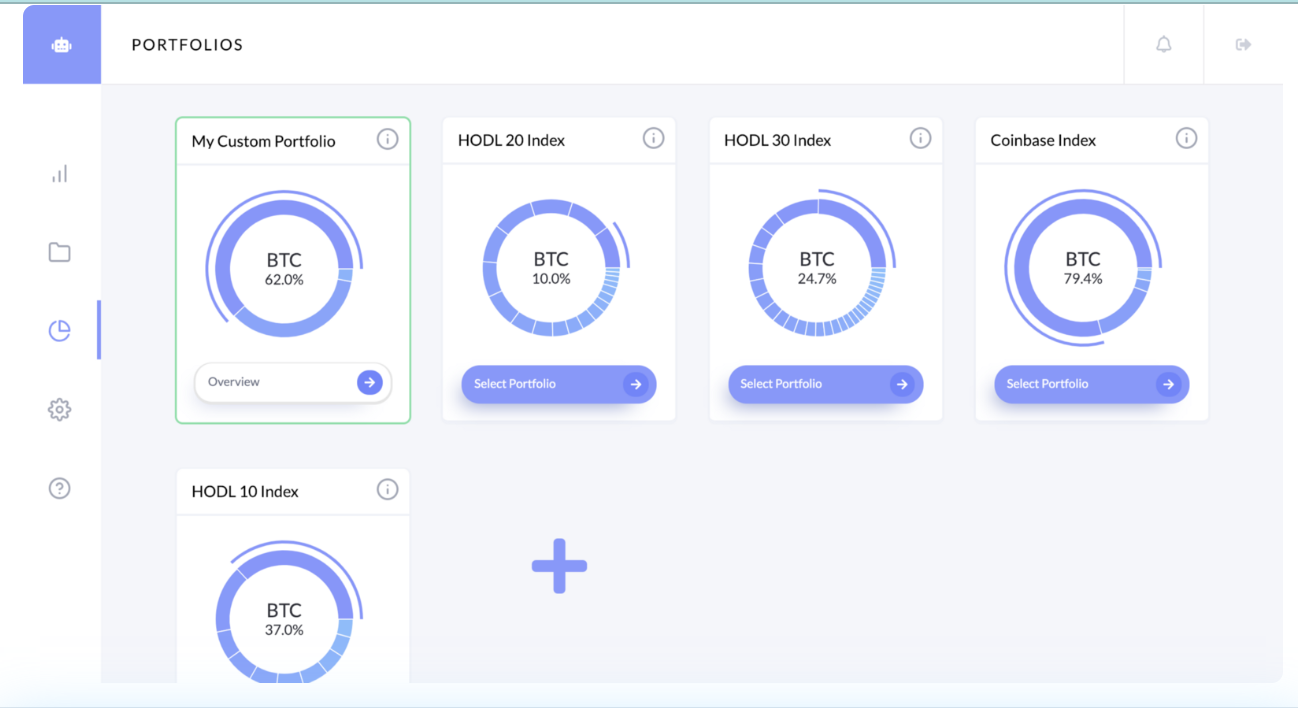
Task: Select the pie chart portfolios icon
Action: 60,331
